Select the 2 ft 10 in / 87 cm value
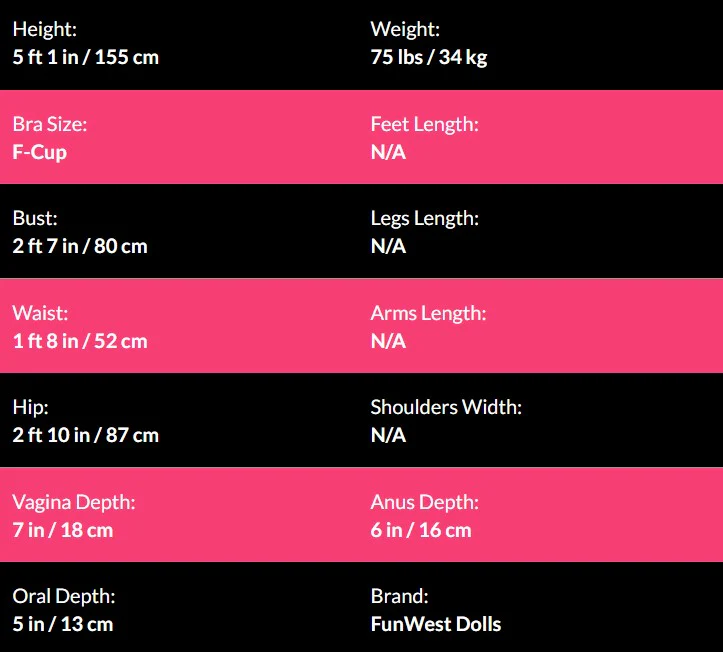723x652 pixels. (x=86, y=435)
